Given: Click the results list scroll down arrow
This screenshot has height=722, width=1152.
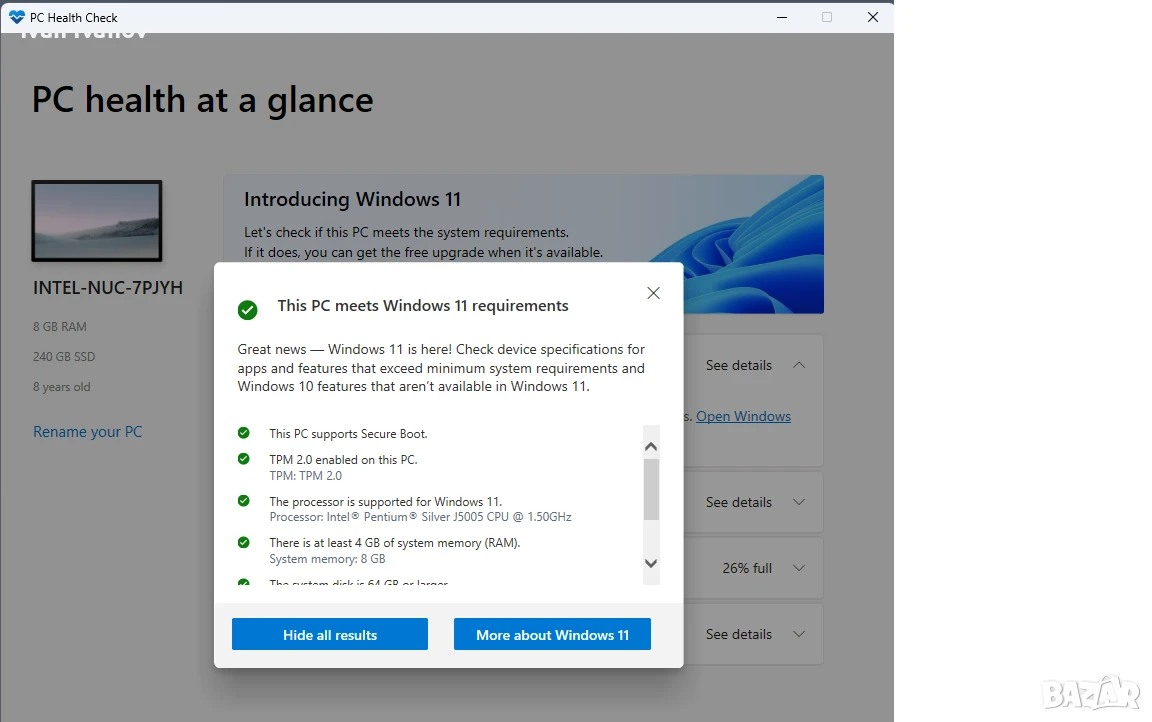Looking at the screenshot, I should [x=651, y=563].
